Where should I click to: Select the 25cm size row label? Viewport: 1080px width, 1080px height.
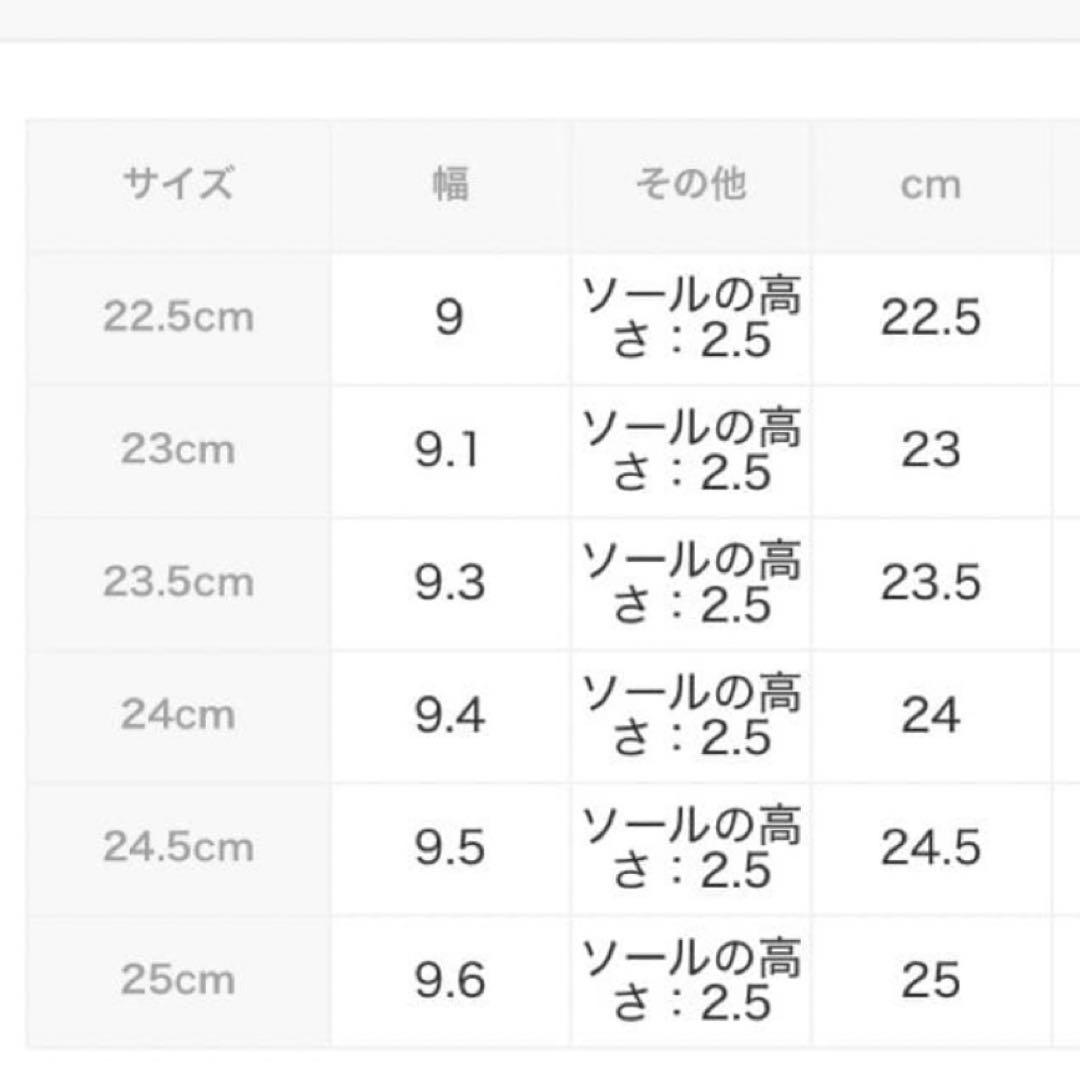(x=178, y=980)
